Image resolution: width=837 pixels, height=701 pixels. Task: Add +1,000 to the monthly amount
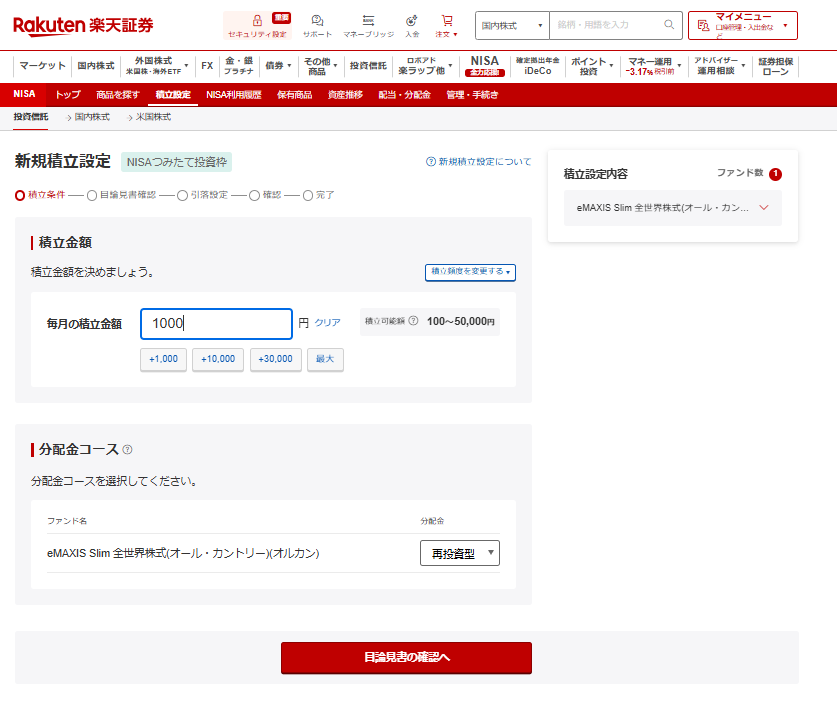(x=163, y=359)
